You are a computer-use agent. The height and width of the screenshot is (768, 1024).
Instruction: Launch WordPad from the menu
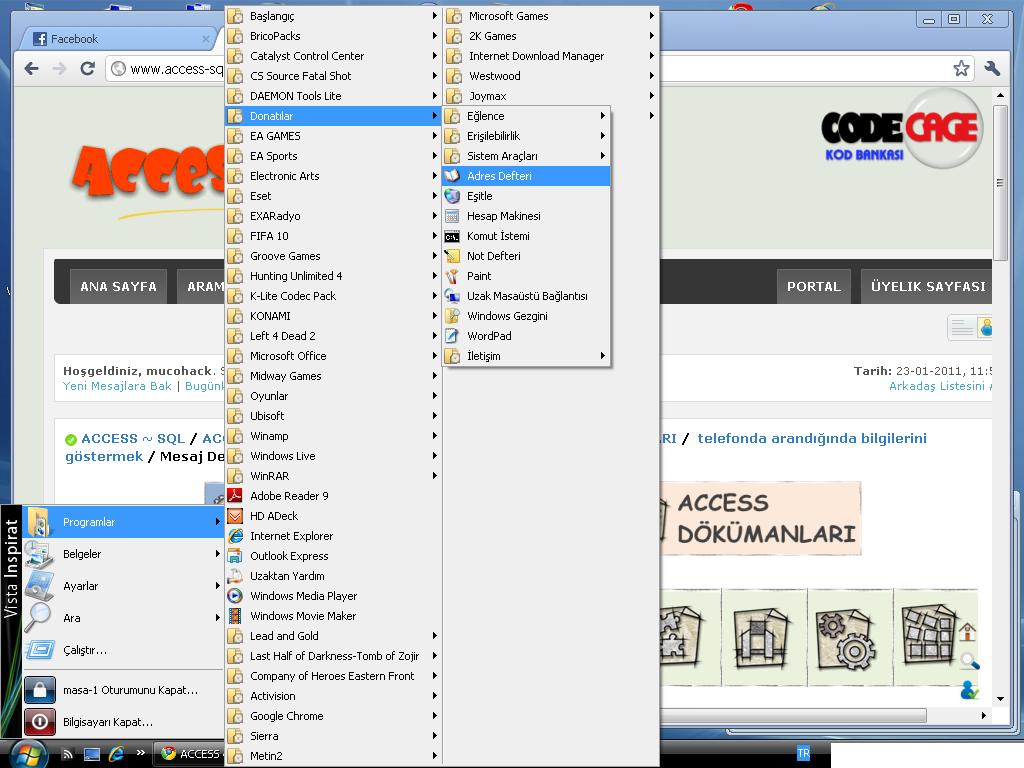click(489, 336)
